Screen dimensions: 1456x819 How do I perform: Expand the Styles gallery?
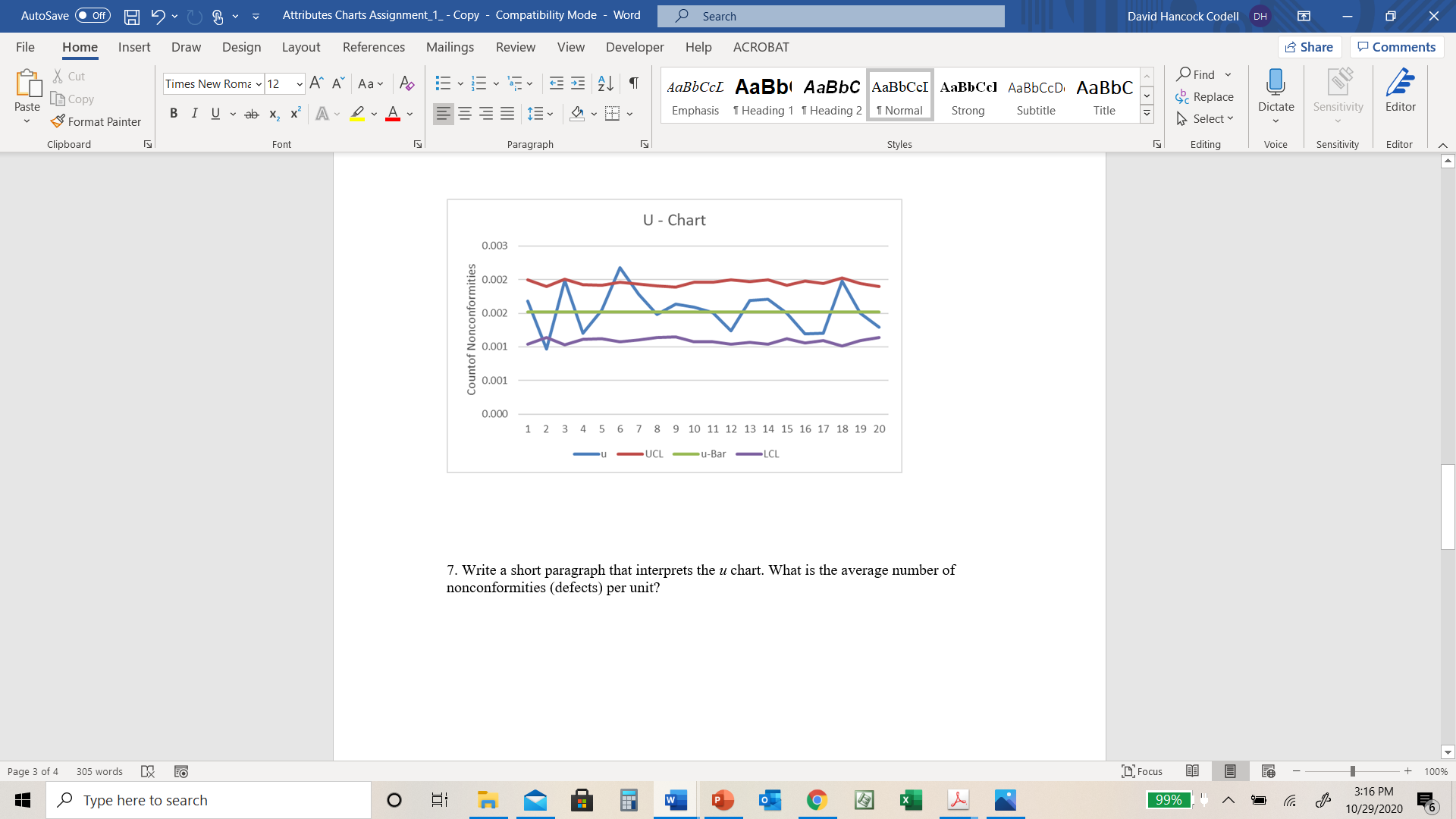tap(1147, 114)
